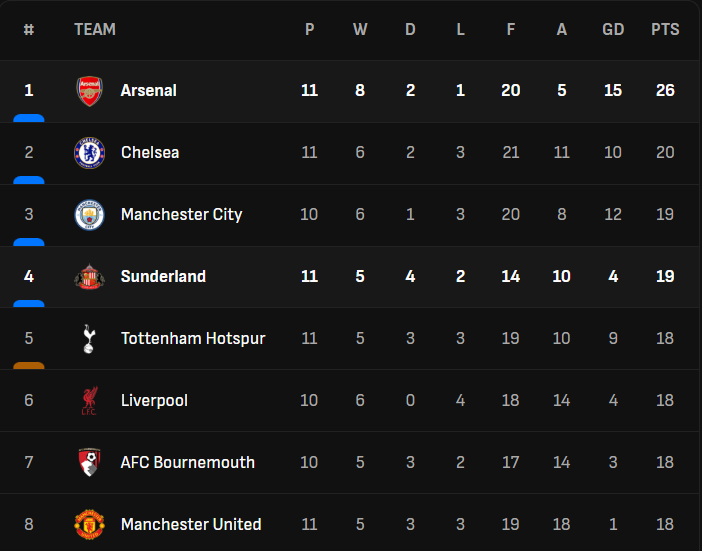Click the orange marker under position 5
Viewport: 702px width, 551px height.
point(29,365)
